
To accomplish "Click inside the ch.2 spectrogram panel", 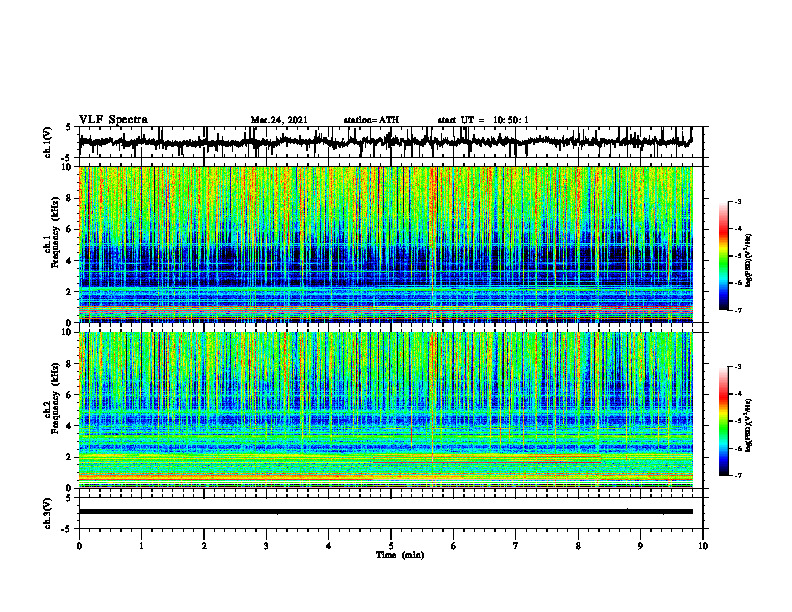I will pyautogui.click(x=386, y=410).
